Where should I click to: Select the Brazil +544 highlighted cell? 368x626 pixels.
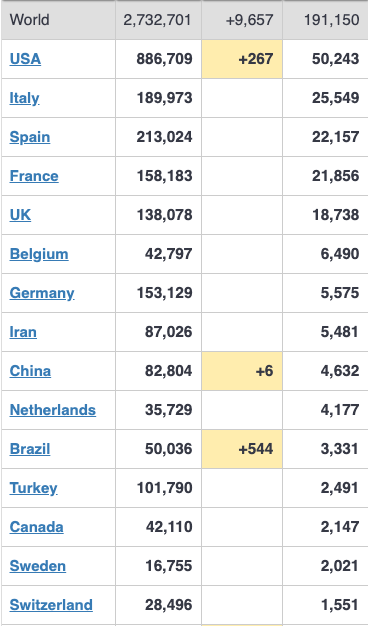pyautogui.click(x=242, y=449)
